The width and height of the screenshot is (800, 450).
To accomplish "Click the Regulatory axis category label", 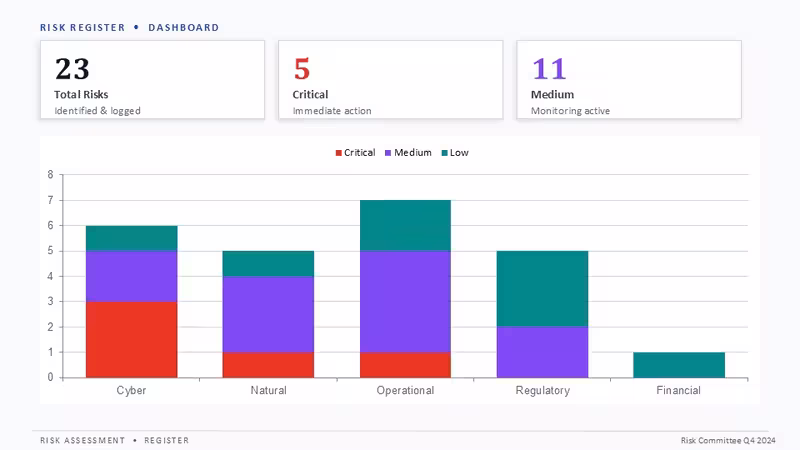I will pos(542,390).
